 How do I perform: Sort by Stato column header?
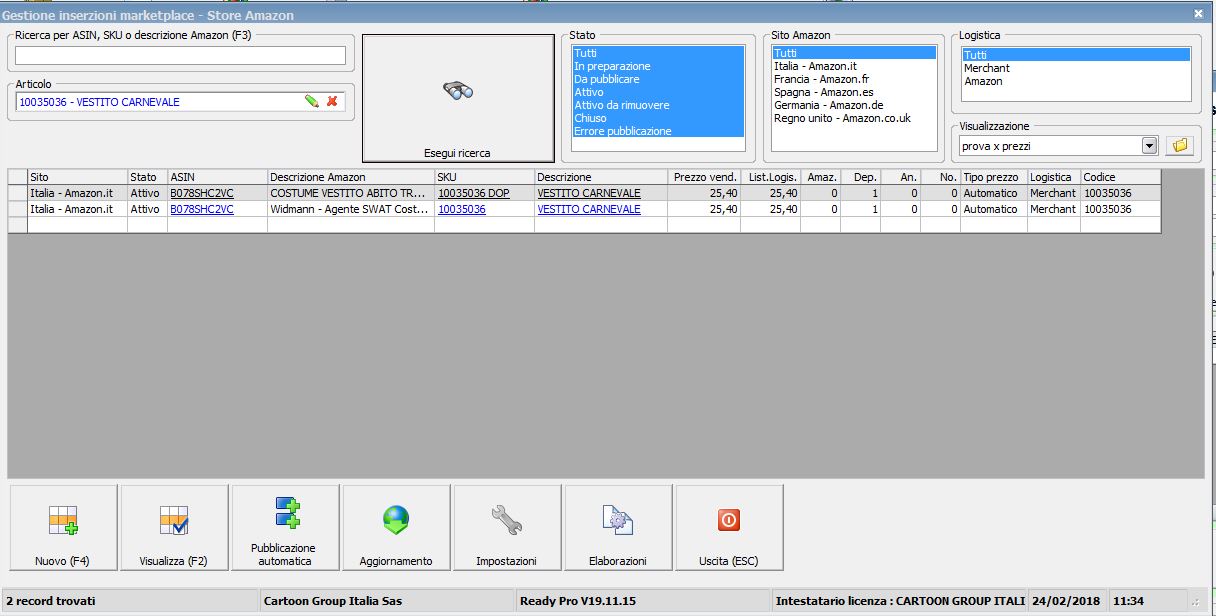147,177
